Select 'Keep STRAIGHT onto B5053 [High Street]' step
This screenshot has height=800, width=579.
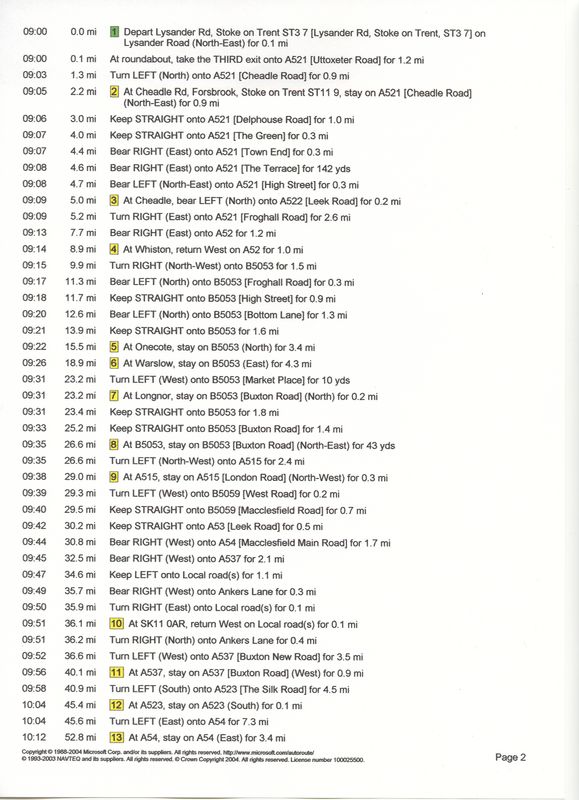(x=222, y=298)
